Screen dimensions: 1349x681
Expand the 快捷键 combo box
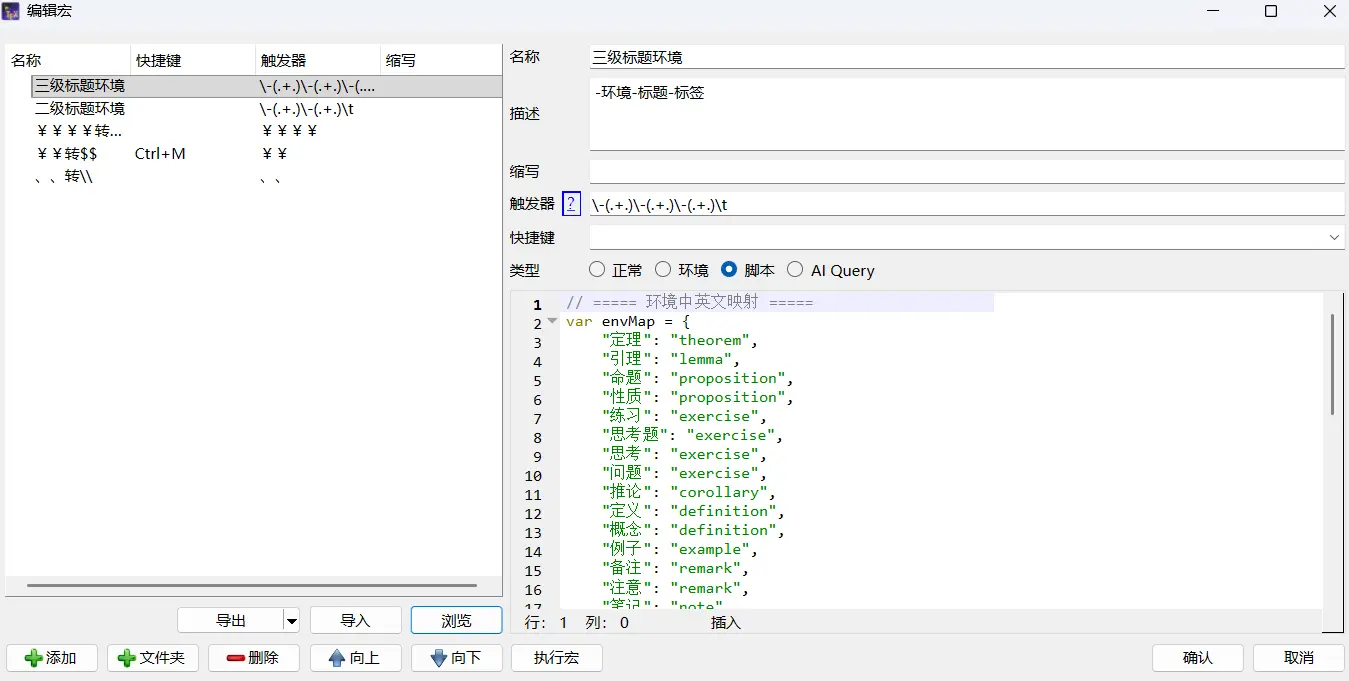(x=1334, y=238)
